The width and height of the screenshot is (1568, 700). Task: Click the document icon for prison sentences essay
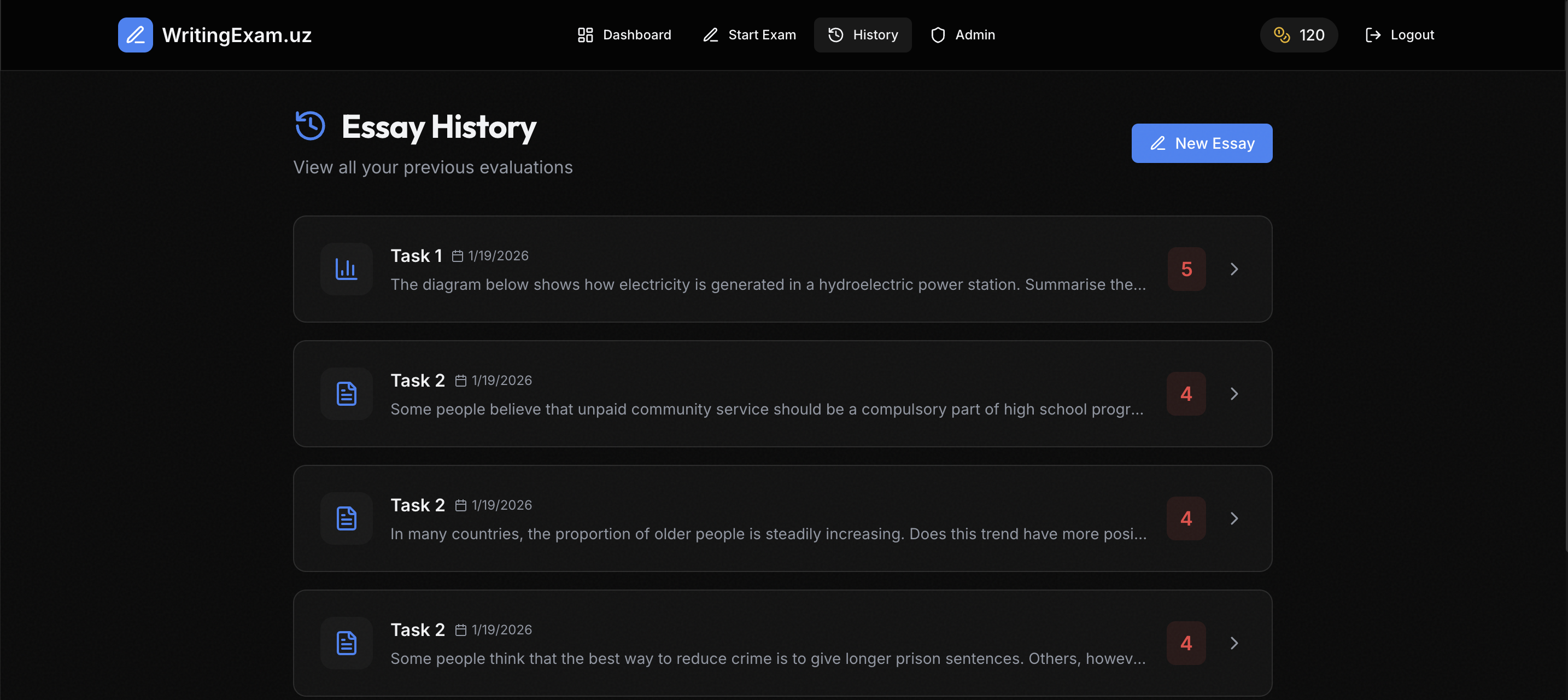click(346, 643)
